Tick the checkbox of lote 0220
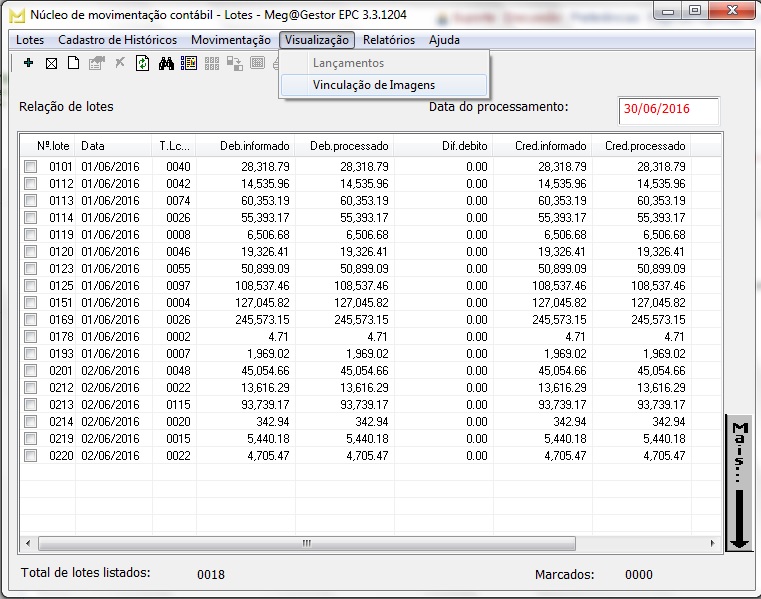Image resolution: width=761 pixels, height=599 pixels. pos(31,455)
